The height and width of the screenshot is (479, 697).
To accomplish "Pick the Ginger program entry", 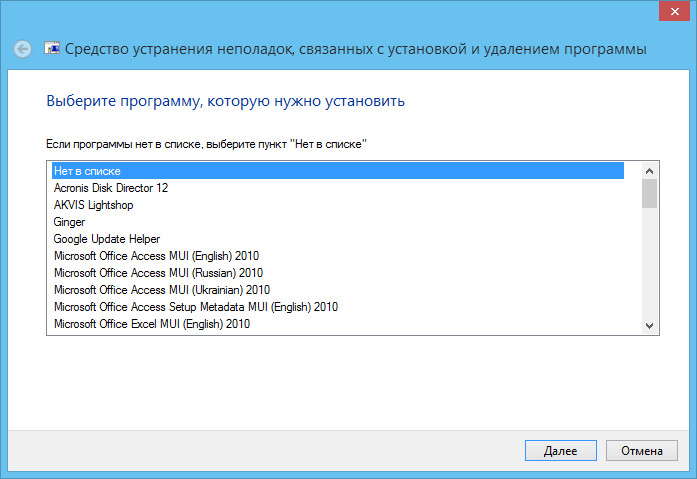I will click(338, 222).
